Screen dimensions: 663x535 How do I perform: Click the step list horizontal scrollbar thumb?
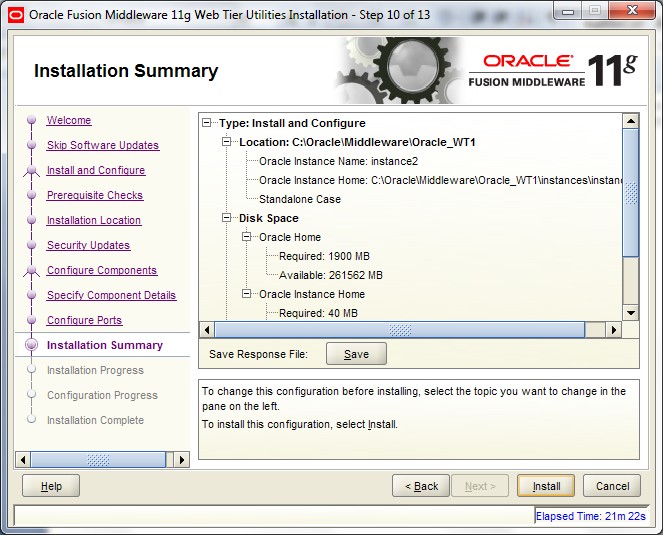pos(98,460)
